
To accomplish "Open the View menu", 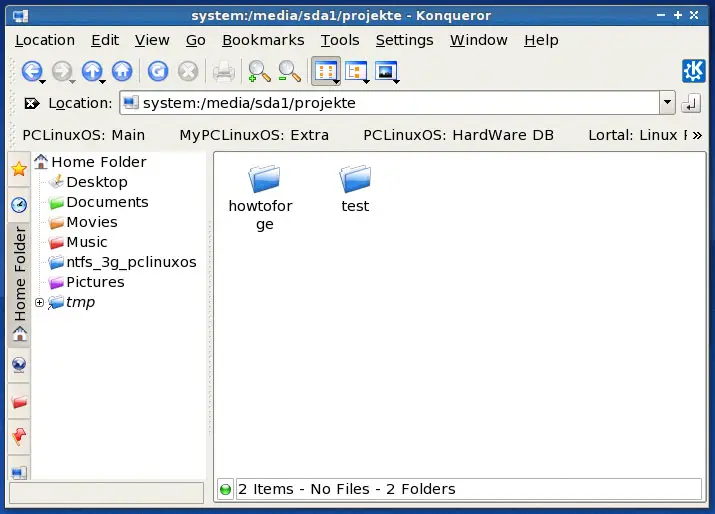I will point(152,40).
